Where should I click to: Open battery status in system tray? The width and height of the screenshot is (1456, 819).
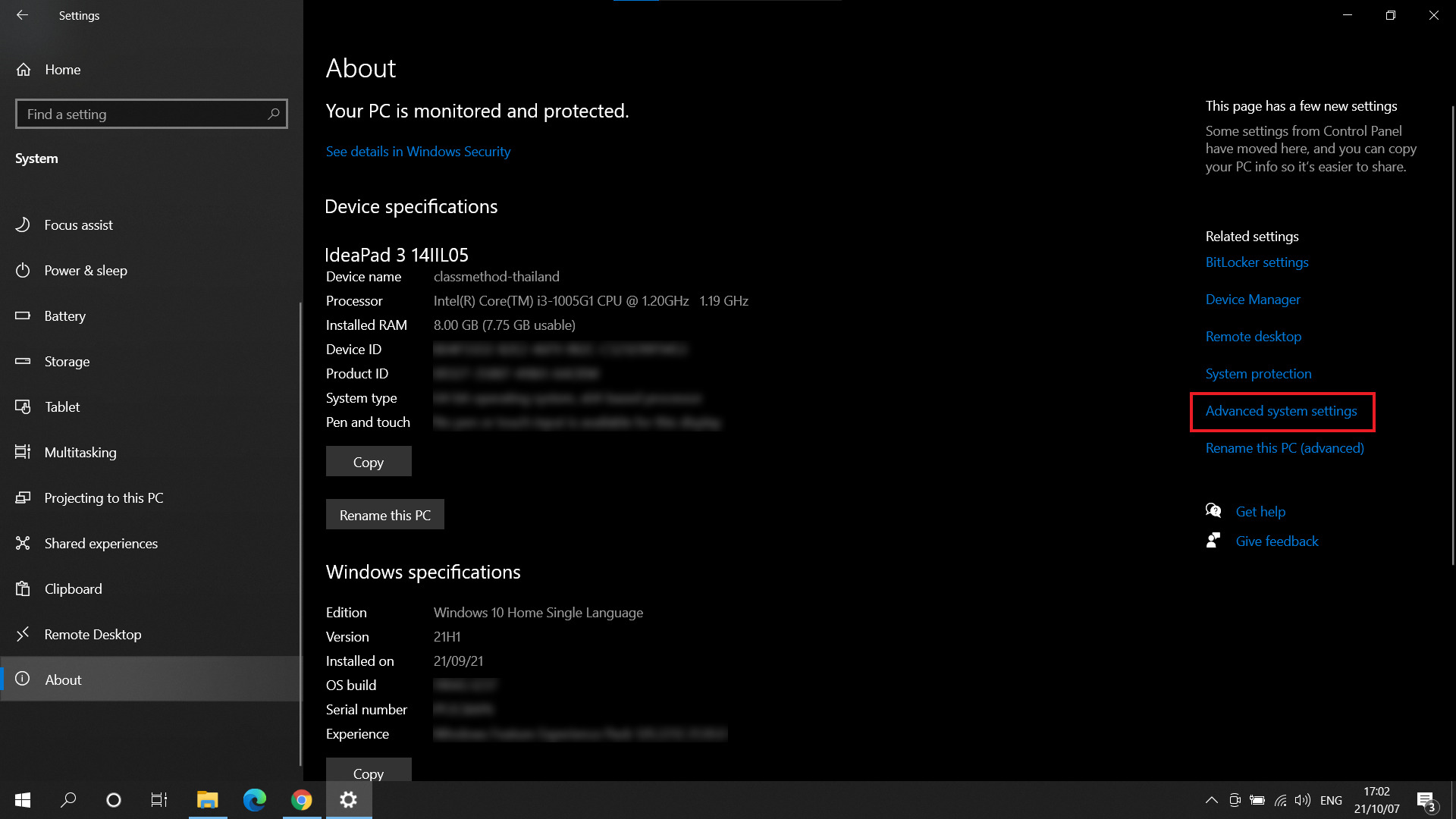coord(1257,800)
